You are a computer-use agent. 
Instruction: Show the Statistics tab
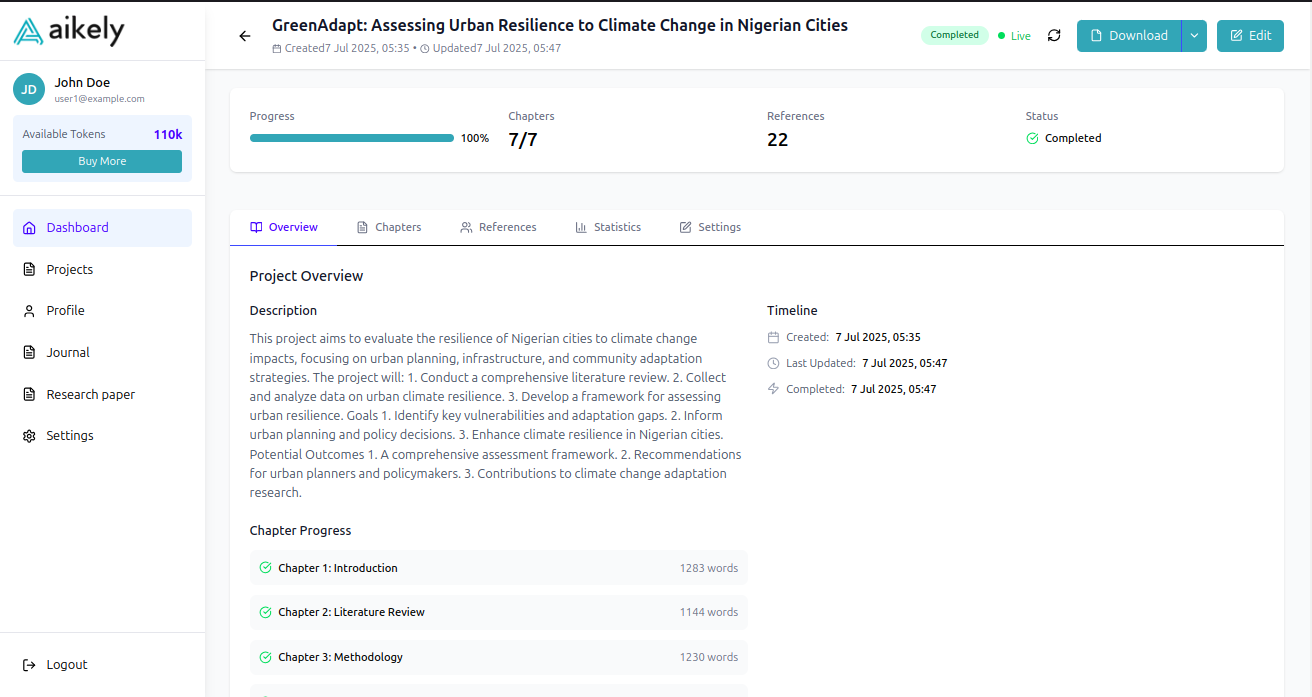(608, 228)
